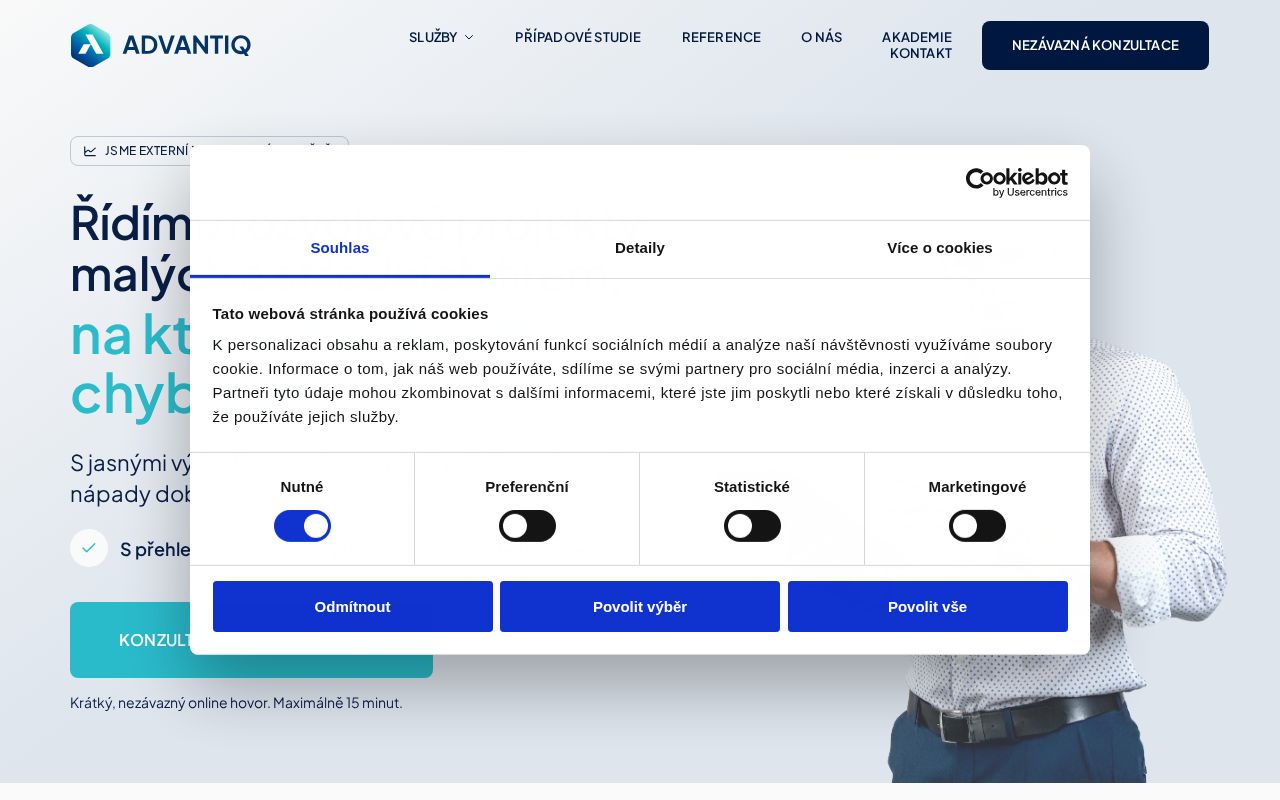
Task: Enable the Preferenční cookies switch
Action: [x=527, y=526]
